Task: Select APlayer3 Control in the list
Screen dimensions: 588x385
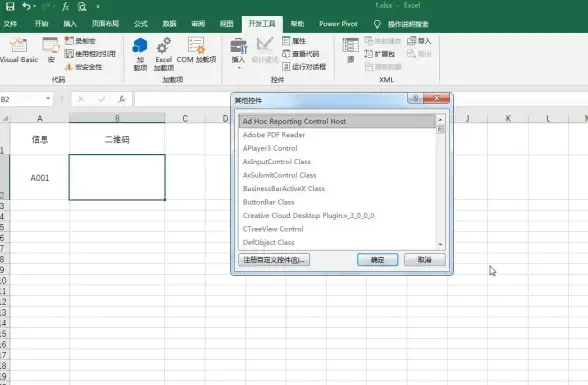Action: (337, 148)
